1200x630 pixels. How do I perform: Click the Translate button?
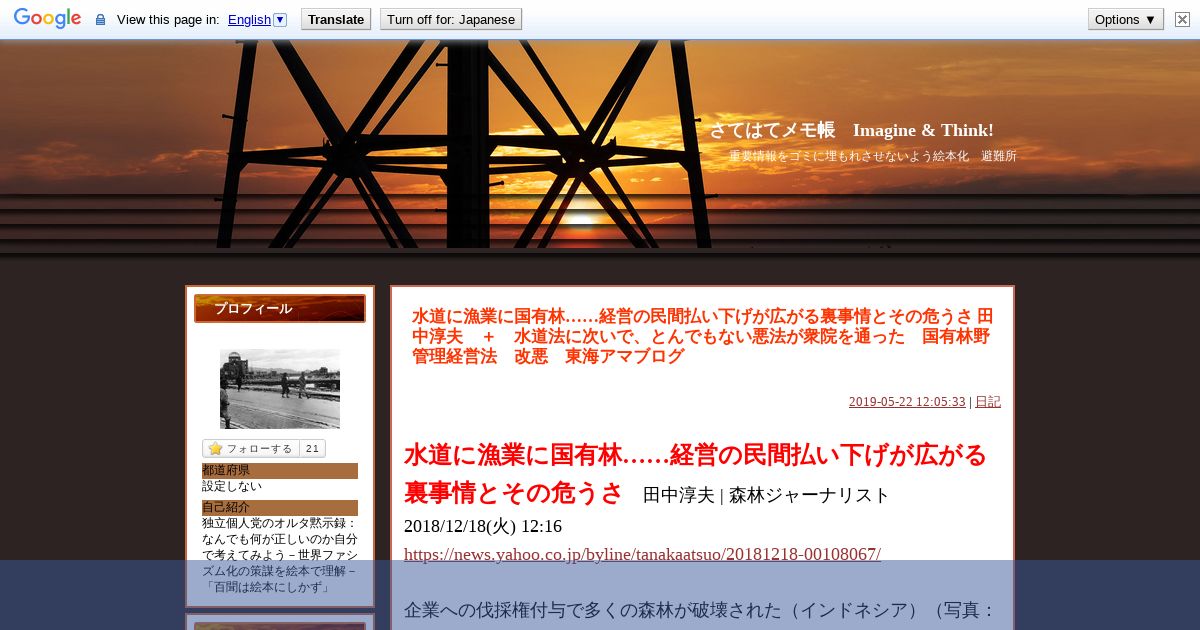[336, 19]
